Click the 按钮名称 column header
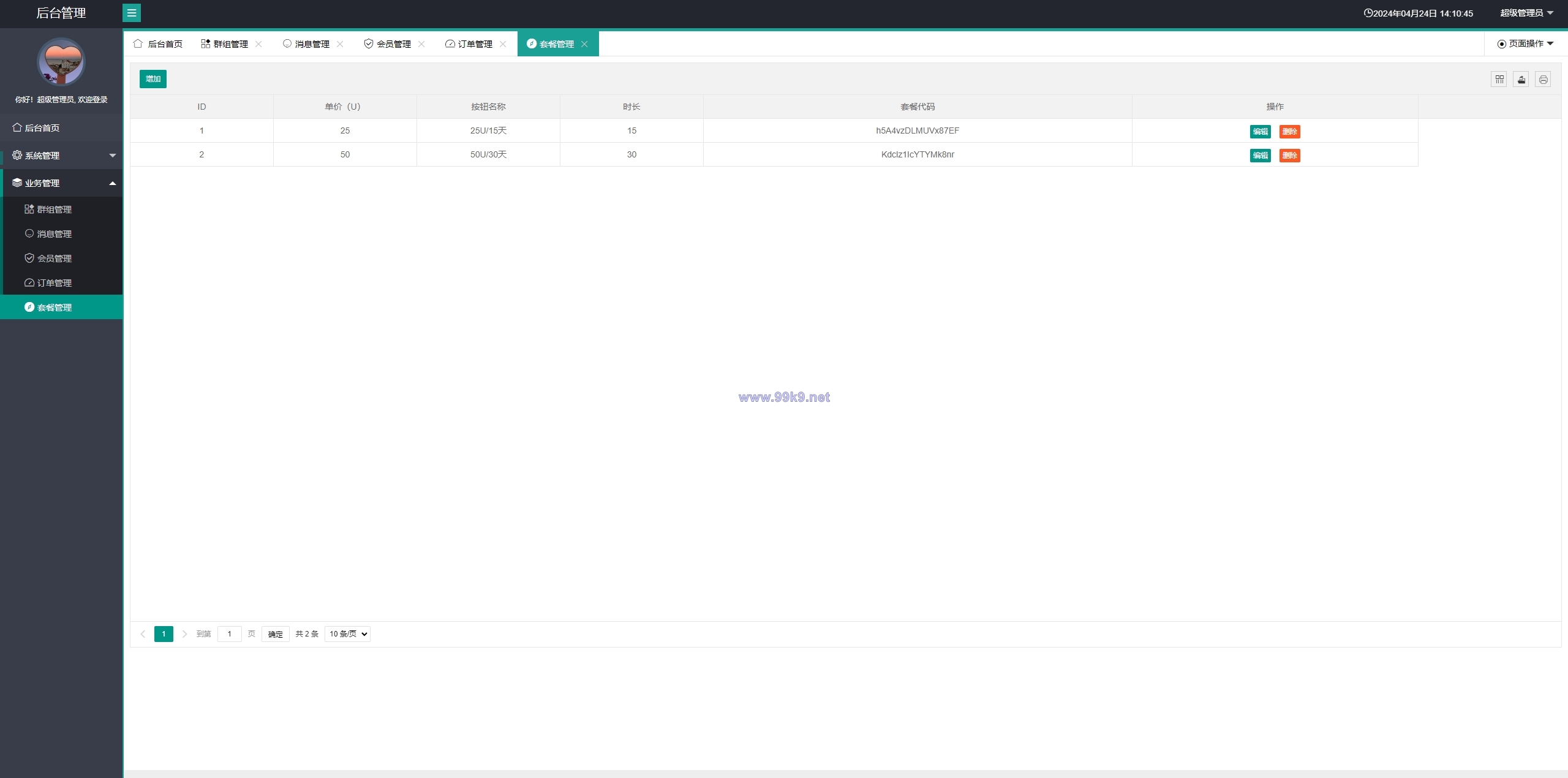This screenshot has height=778, width=1568. [488, 107]
